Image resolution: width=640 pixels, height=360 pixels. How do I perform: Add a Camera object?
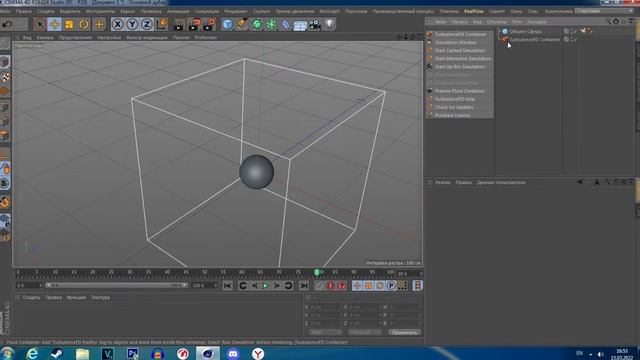tap(315, 24)
